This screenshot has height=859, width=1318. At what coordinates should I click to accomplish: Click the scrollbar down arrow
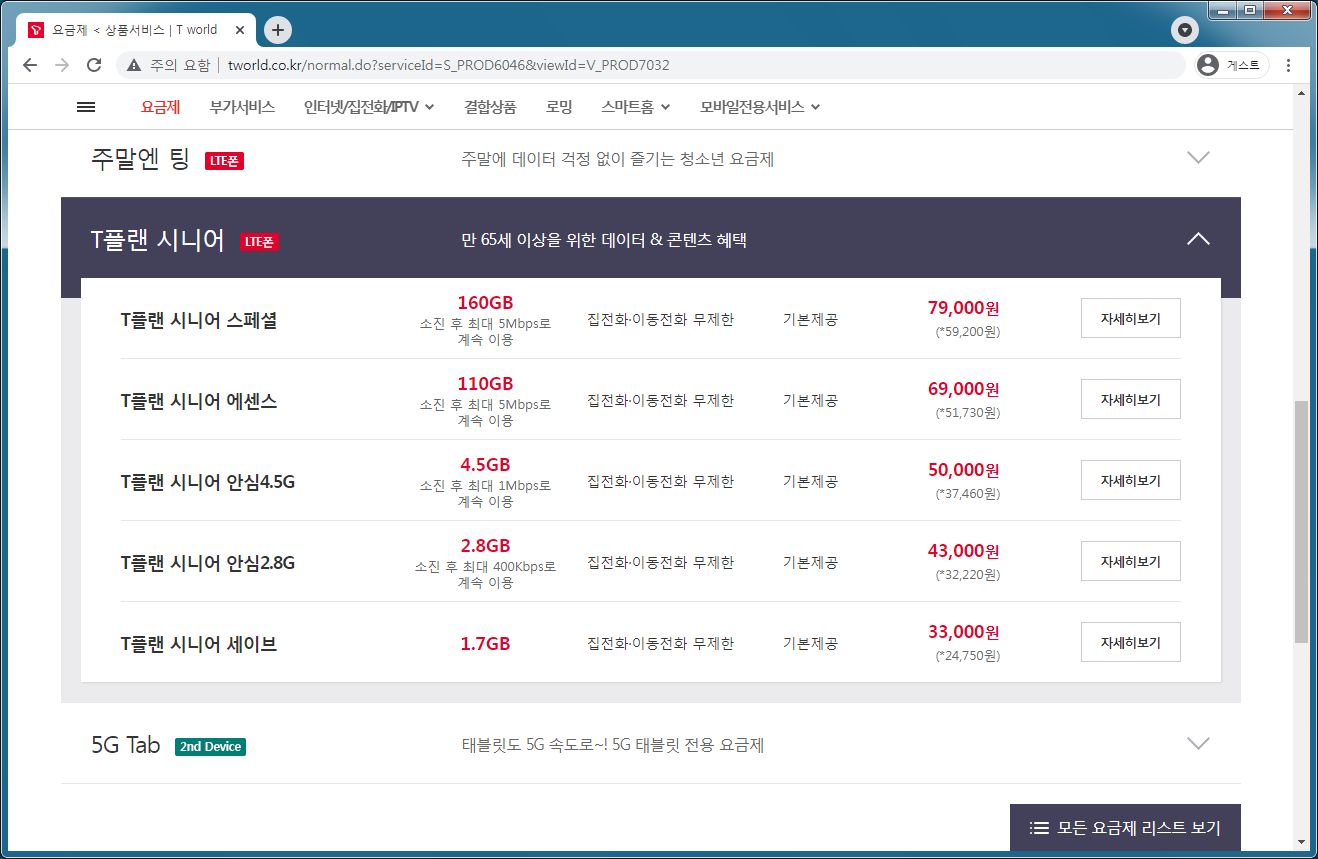coord(1301,842)
